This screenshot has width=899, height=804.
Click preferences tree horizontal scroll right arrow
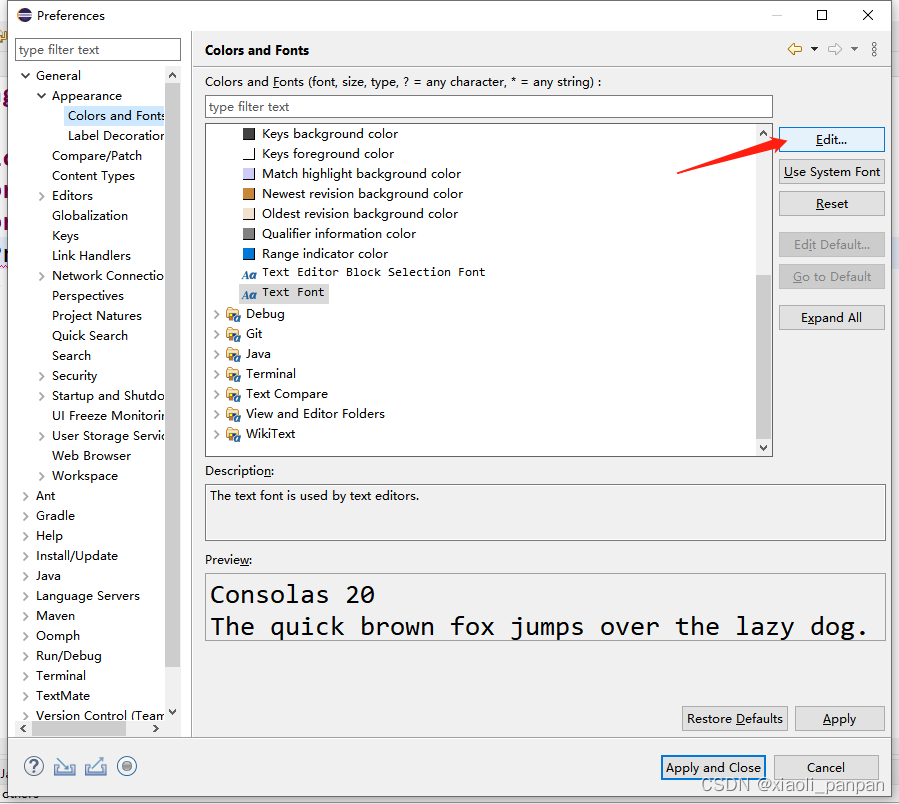[x=155, y=729]
